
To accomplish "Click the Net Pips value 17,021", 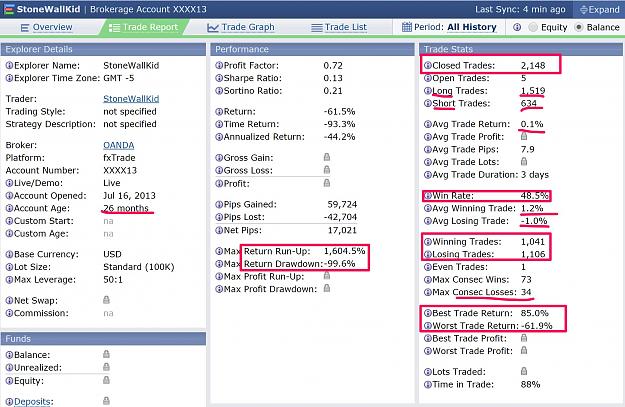I will click(342, 230).
